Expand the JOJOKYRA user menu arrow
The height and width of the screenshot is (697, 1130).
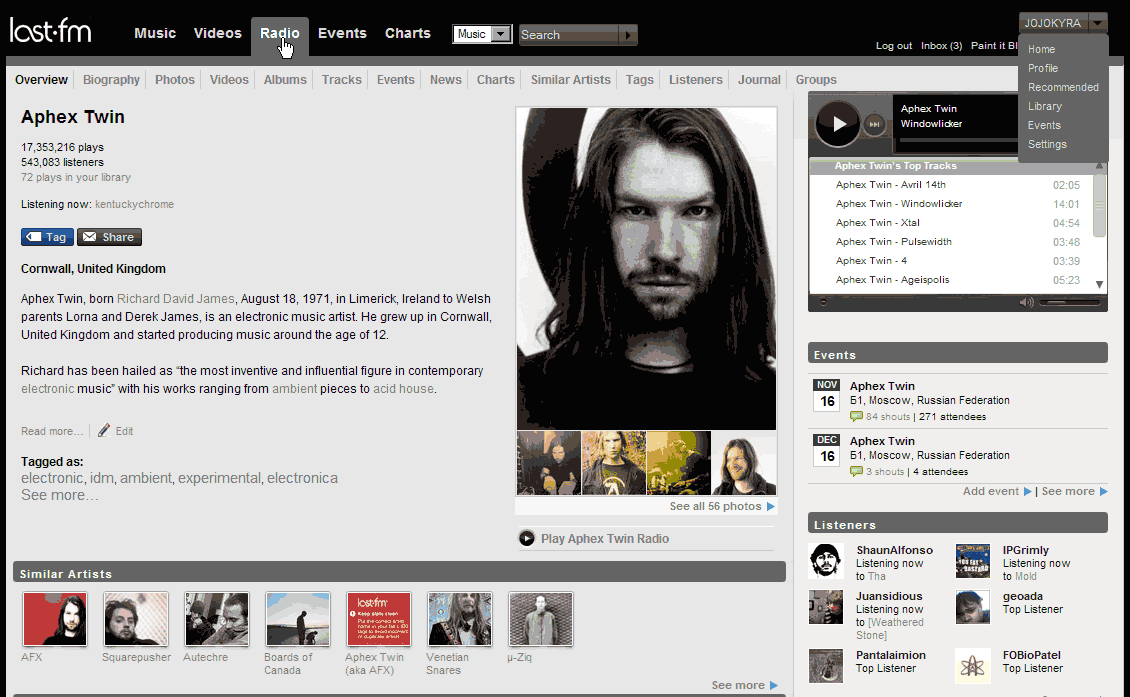[1097, 23]
